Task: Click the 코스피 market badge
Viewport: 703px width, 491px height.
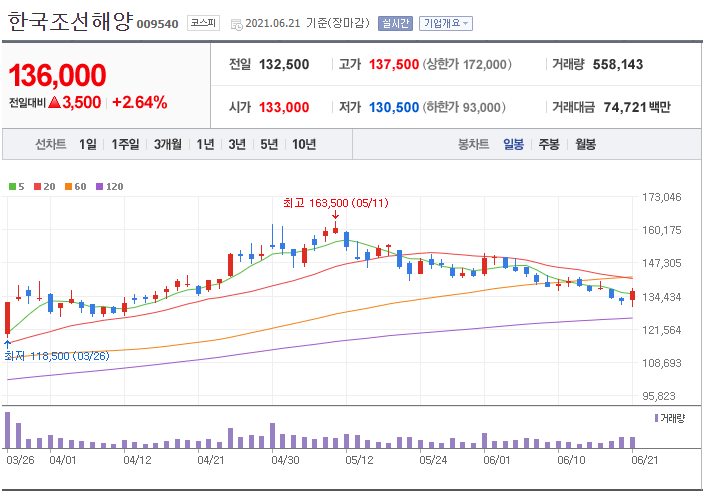Action: point(203,23)
